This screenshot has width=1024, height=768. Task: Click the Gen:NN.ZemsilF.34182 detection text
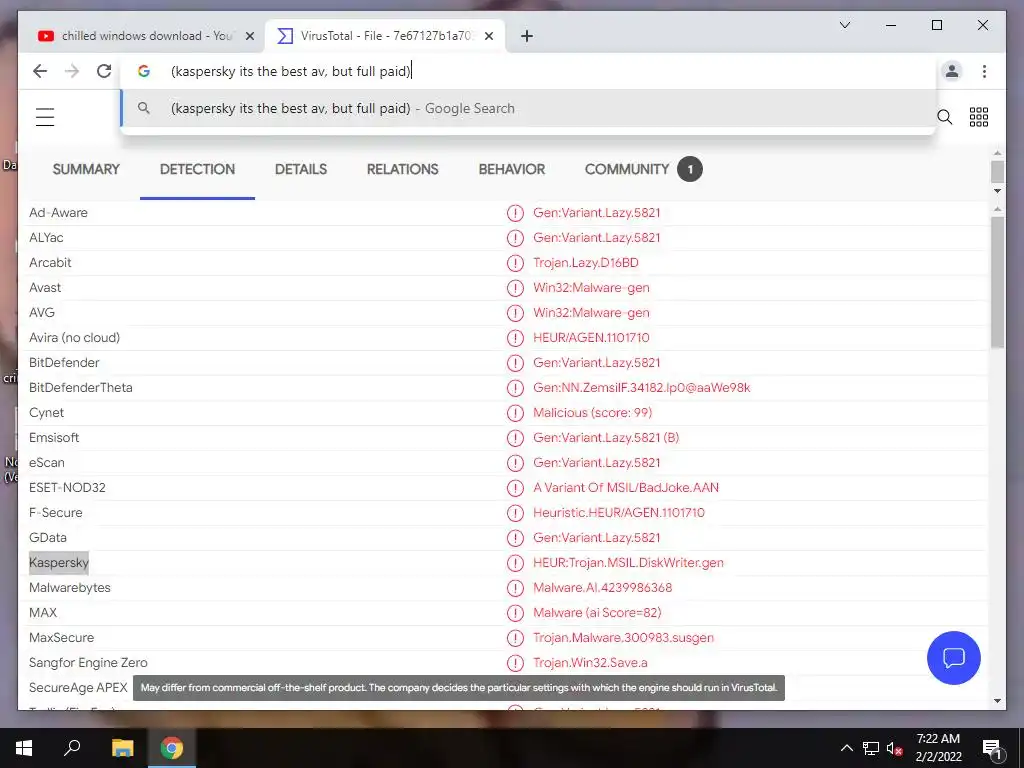click(641, 388)
